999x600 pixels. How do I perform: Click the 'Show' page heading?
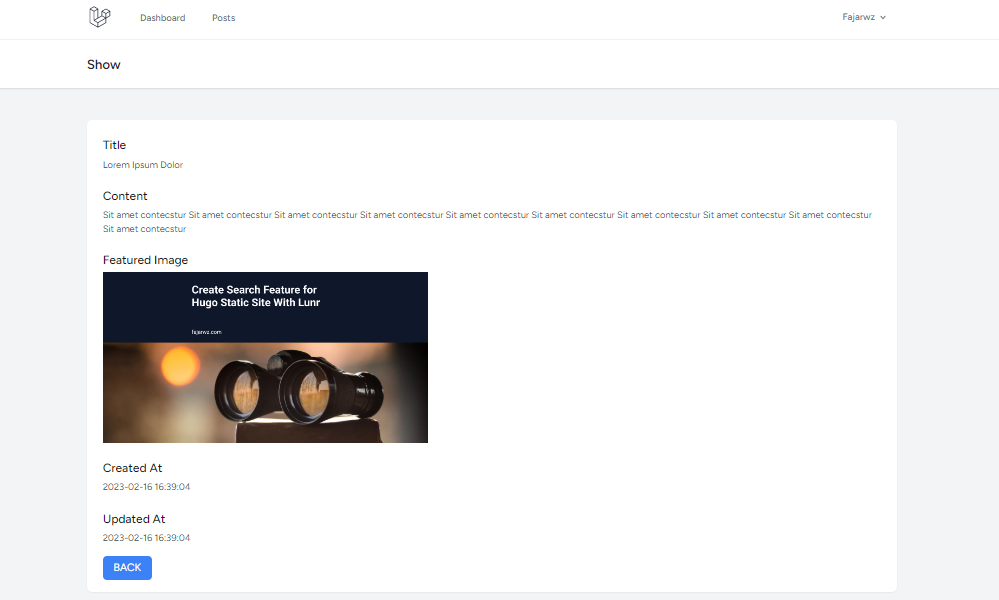click(x=104, y=65)
